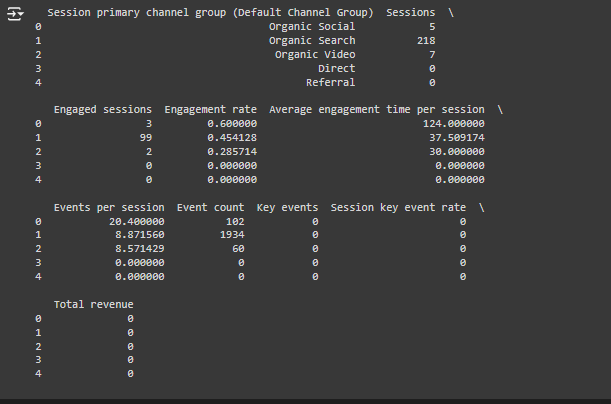The height and width of the screenshot is (404, 611).
Task: Select events per session value 8.571429
Action: pos(140,249)
